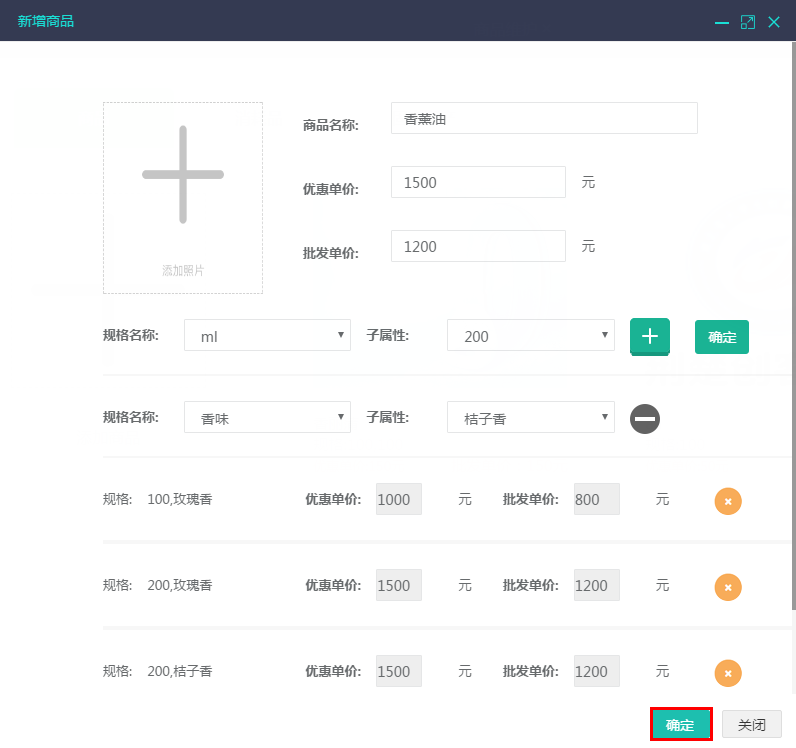Delete the 100,玫瑰香 specification entry

[x=728, y=500]
